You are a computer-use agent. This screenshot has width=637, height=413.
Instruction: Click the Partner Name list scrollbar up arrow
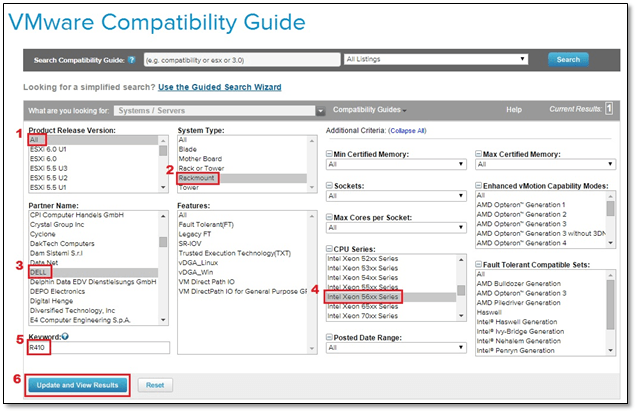[x=163, y=216]
